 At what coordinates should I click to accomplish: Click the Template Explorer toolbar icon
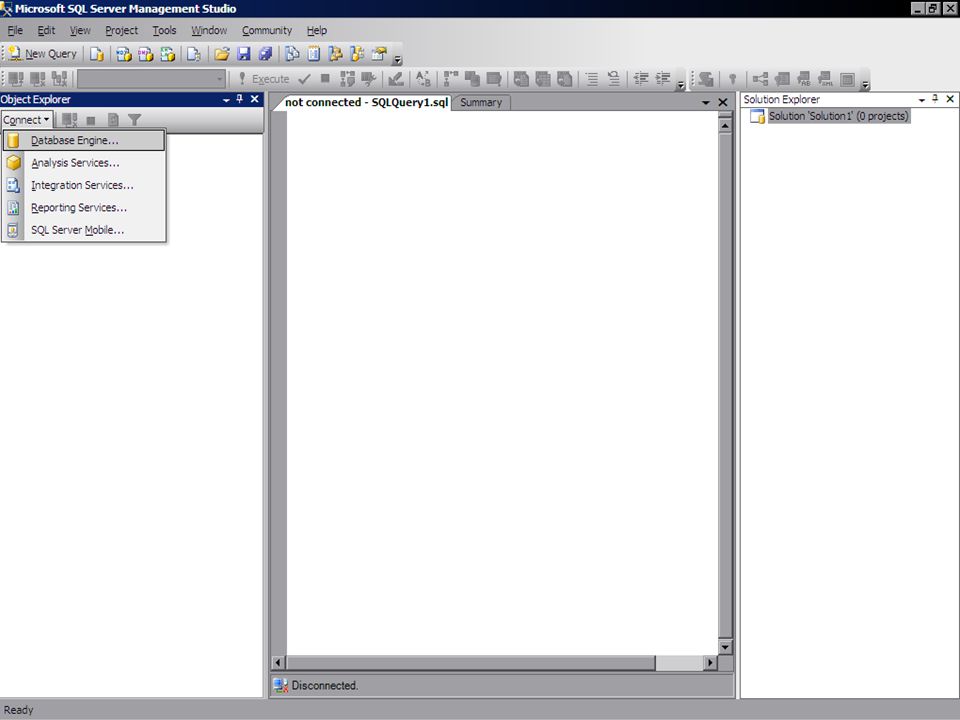point(358,54)
